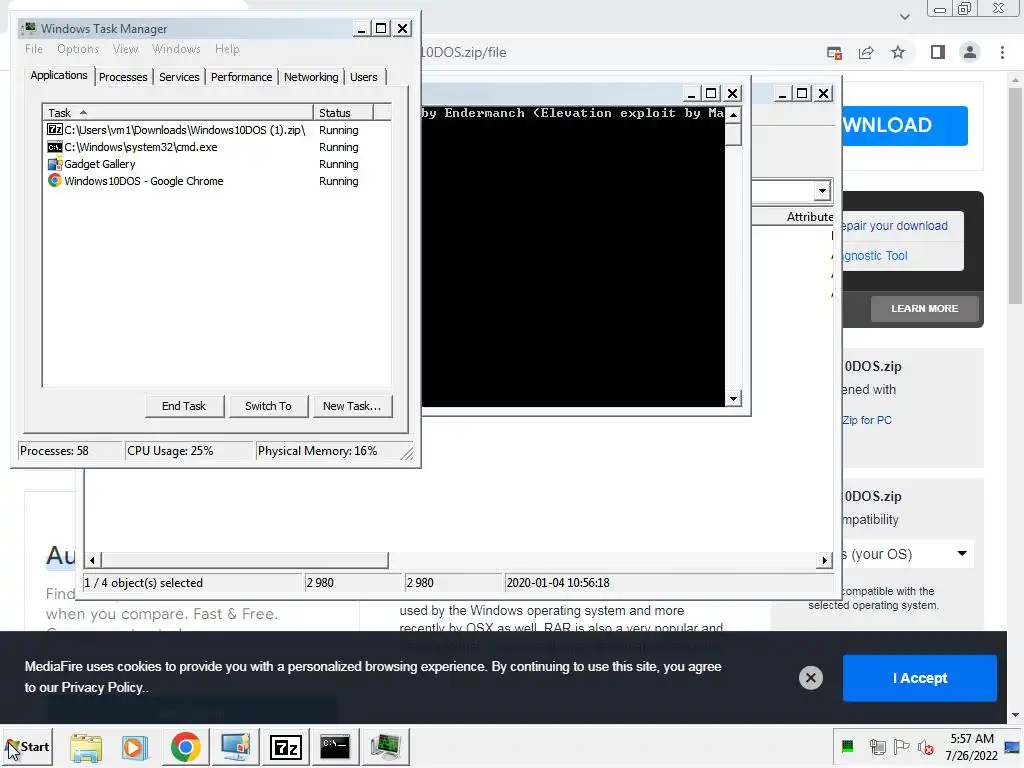Sort by the Task column header

[x=178, y=112]
